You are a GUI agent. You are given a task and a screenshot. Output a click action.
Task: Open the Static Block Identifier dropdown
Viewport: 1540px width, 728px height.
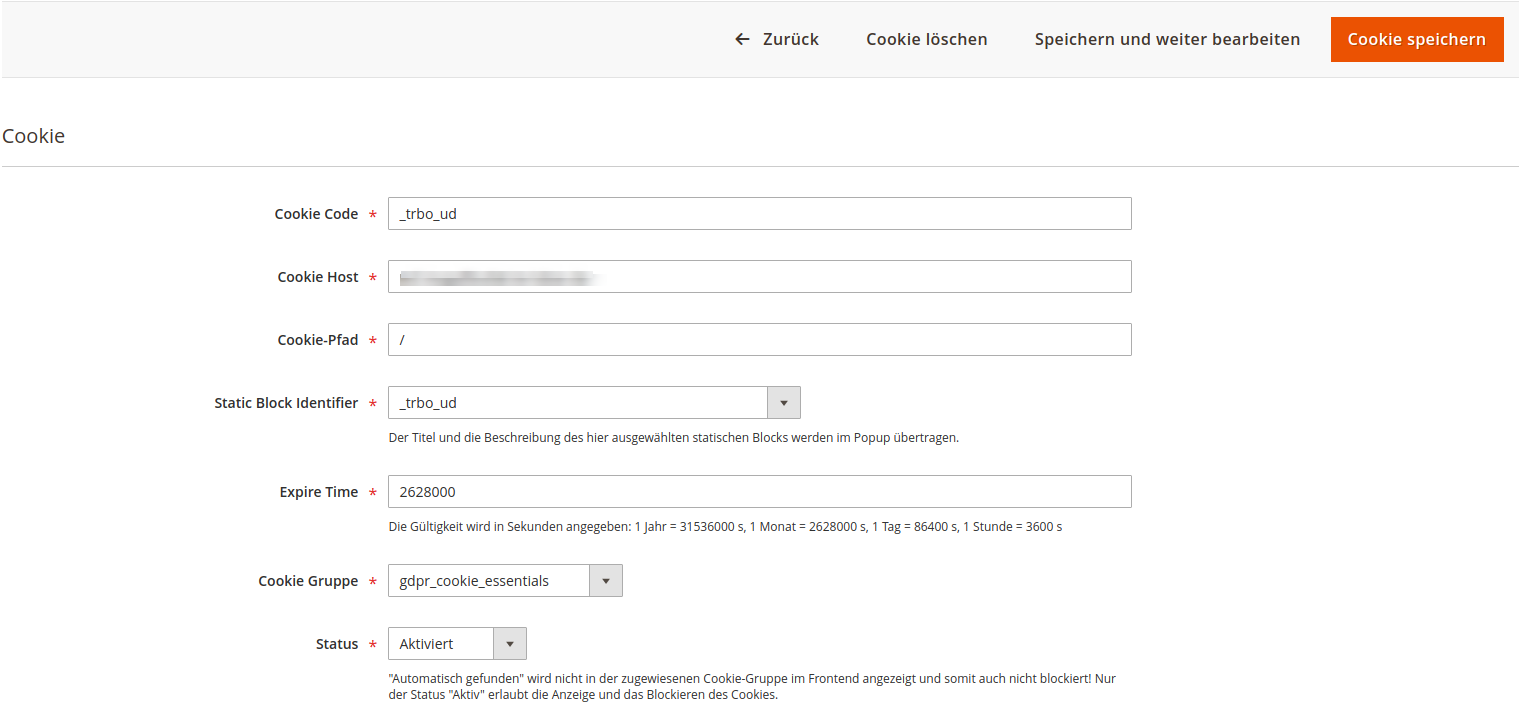[x=594, y=403]
